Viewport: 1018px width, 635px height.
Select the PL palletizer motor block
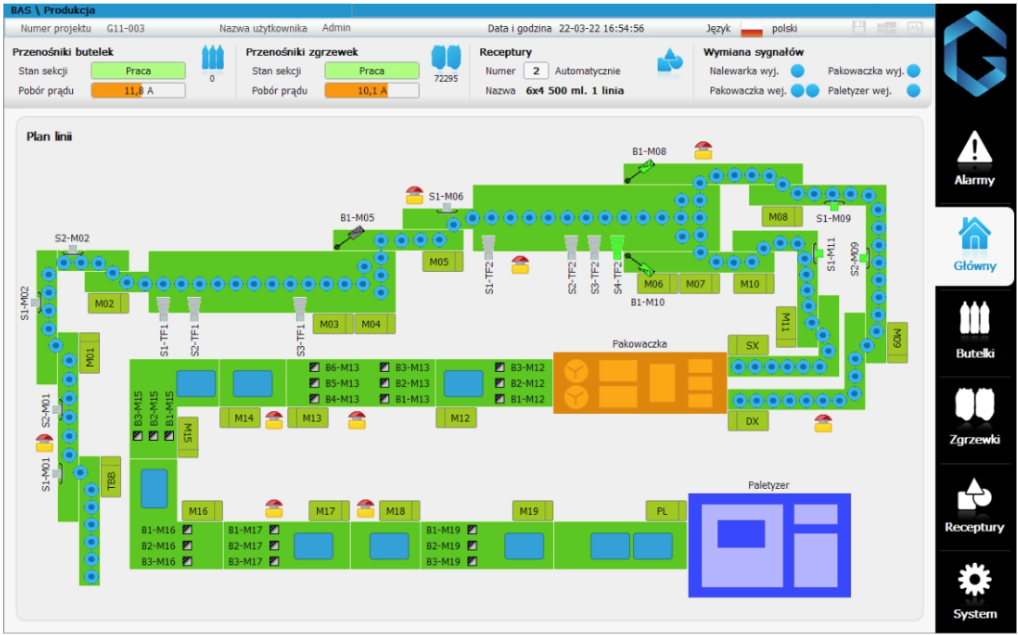point(666,511)
